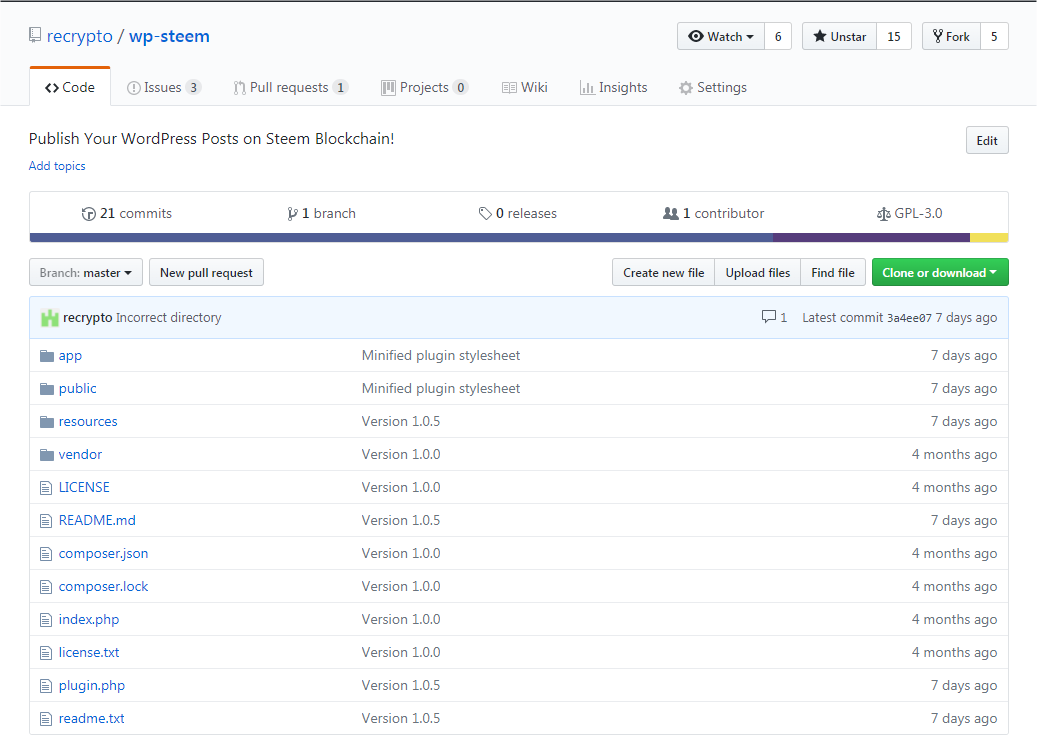Click the commits history clock icon
Viewport: 1037px width, 745px height.
click(89, 214)
